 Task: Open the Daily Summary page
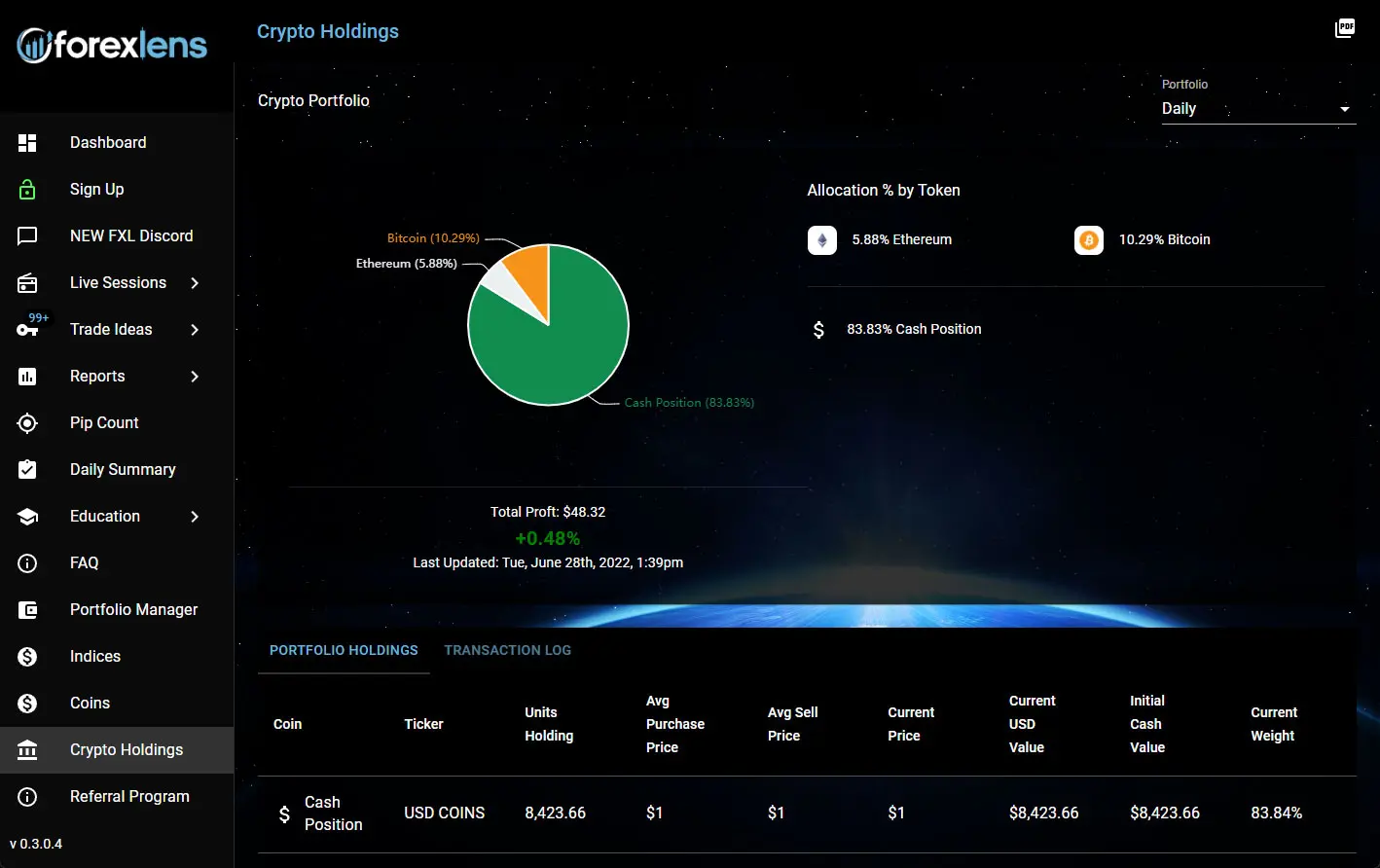123,470
